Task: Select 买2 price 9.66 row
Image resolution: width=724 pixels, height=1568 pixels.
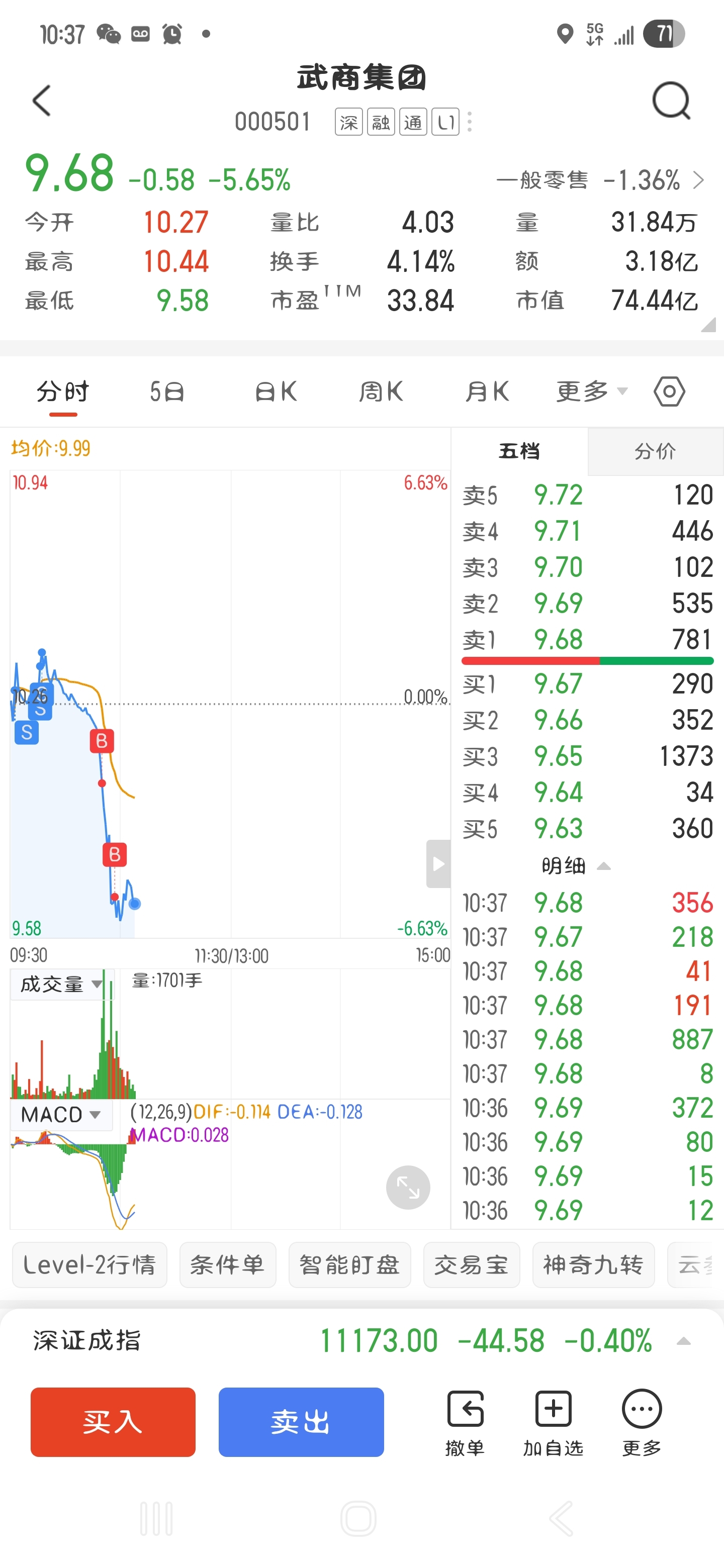Action: click(588, 720)
